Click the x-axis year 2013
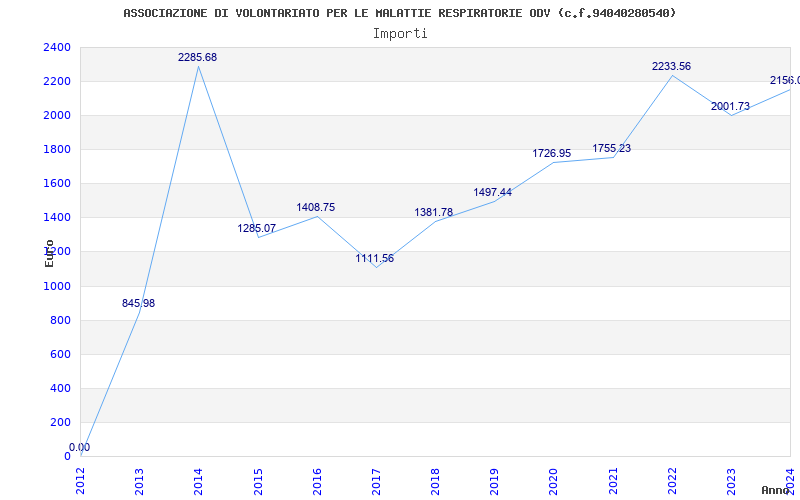The height and width of the screenshot is (500, 800). [139, 481]
